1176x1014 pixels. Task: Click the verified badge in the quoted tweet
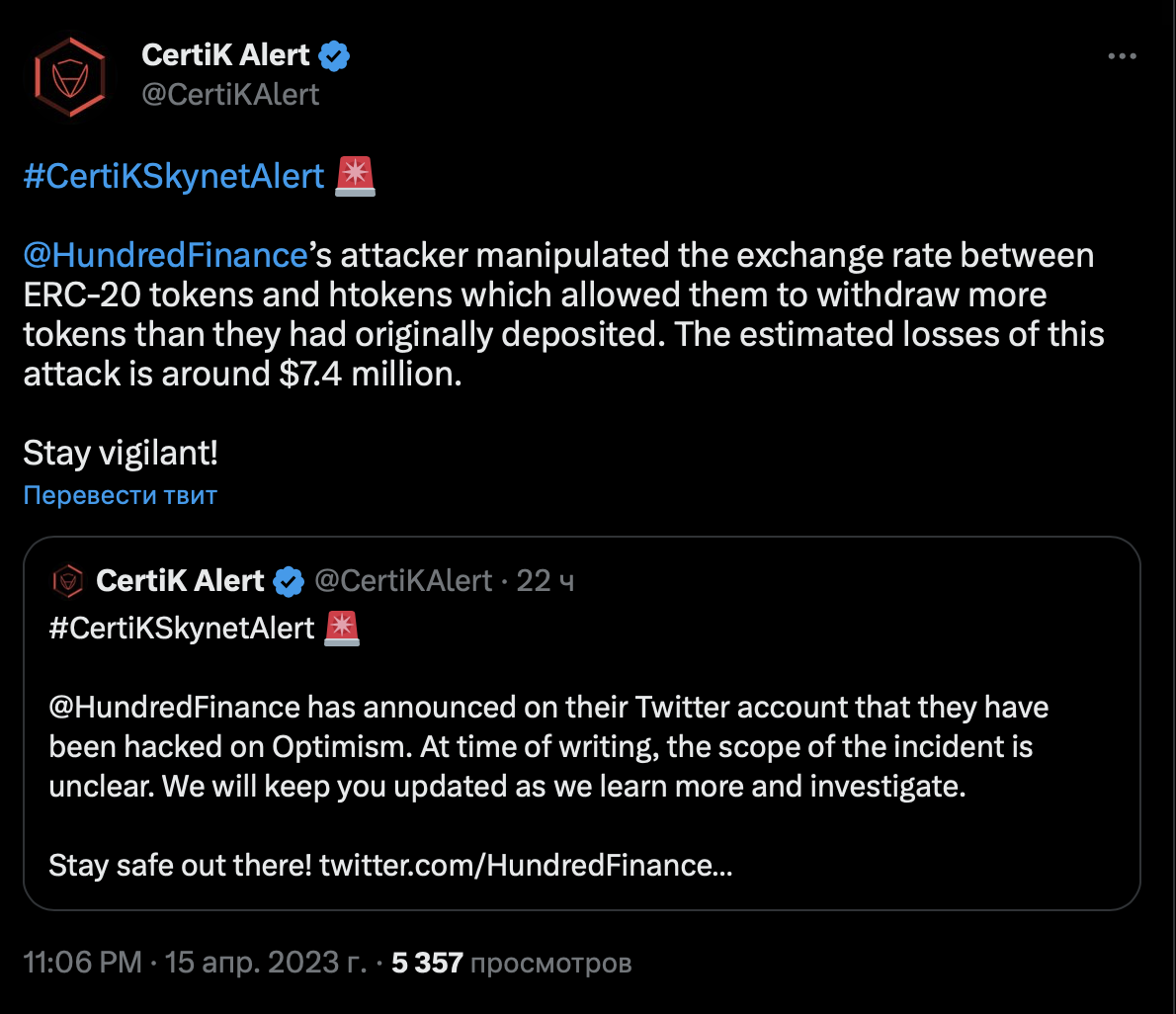[x=289, y=581]
